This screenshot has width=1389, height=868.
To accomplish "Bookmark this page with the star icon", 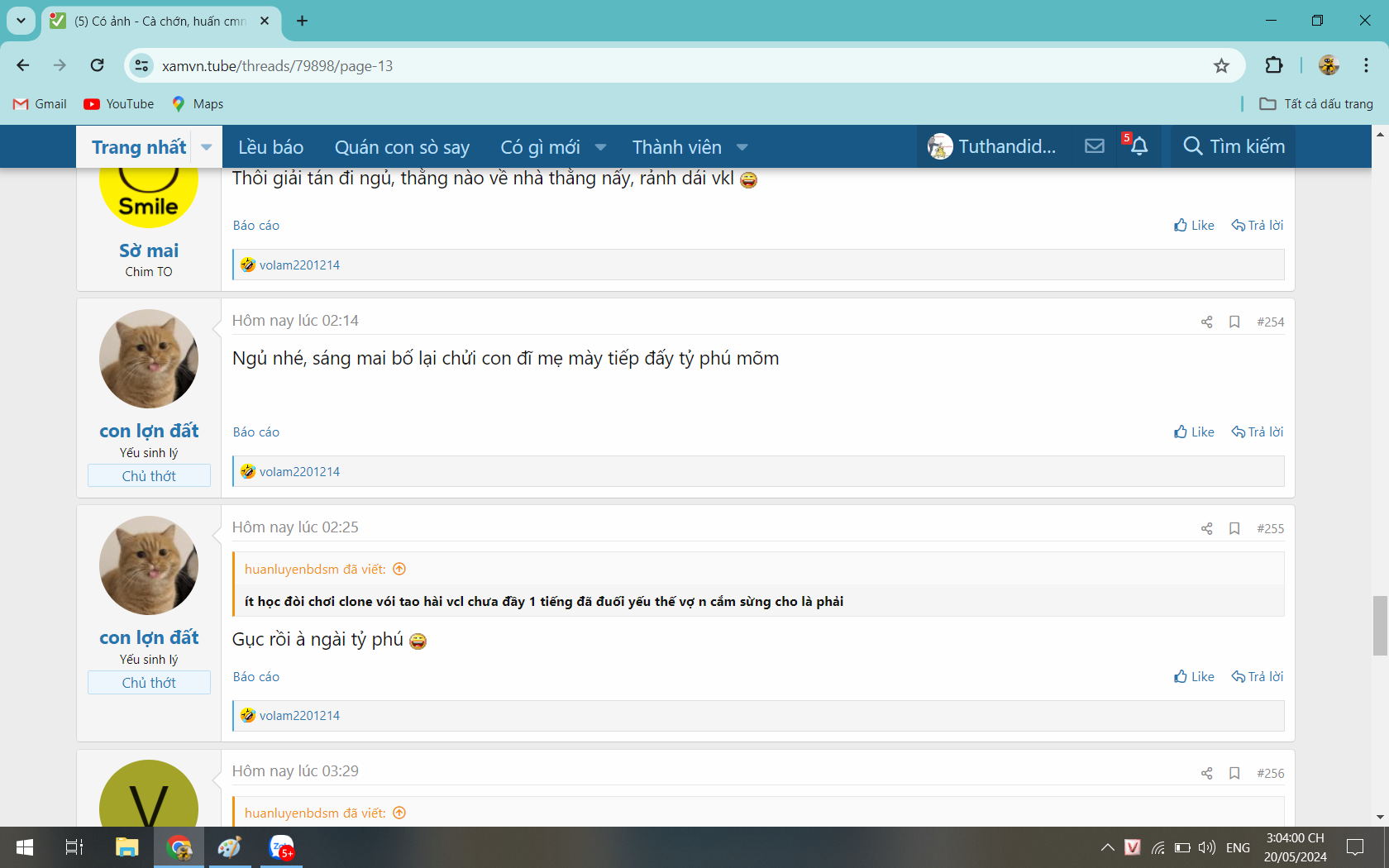I will point(1221,66).
